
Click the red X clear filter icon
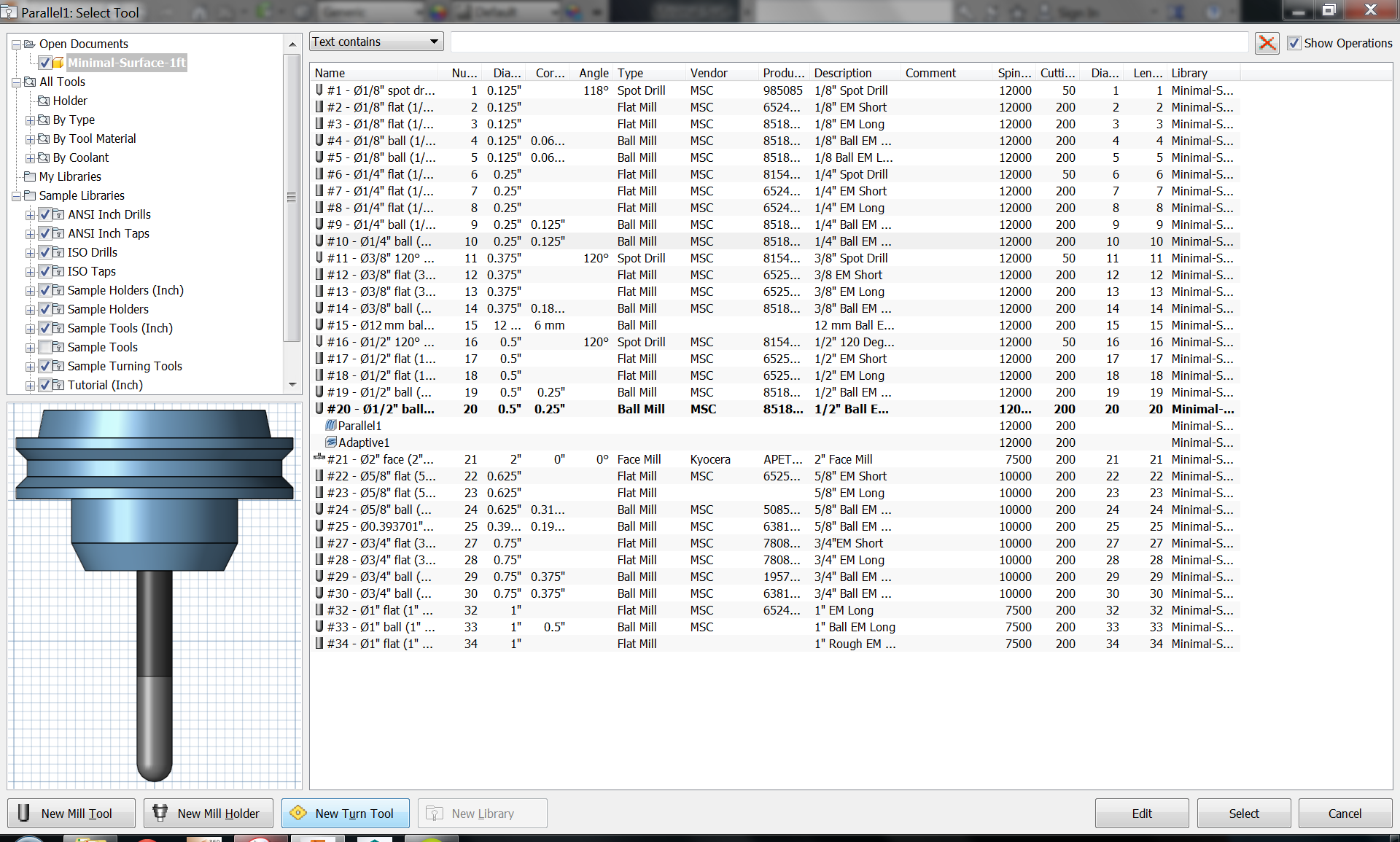[1267, 43]
